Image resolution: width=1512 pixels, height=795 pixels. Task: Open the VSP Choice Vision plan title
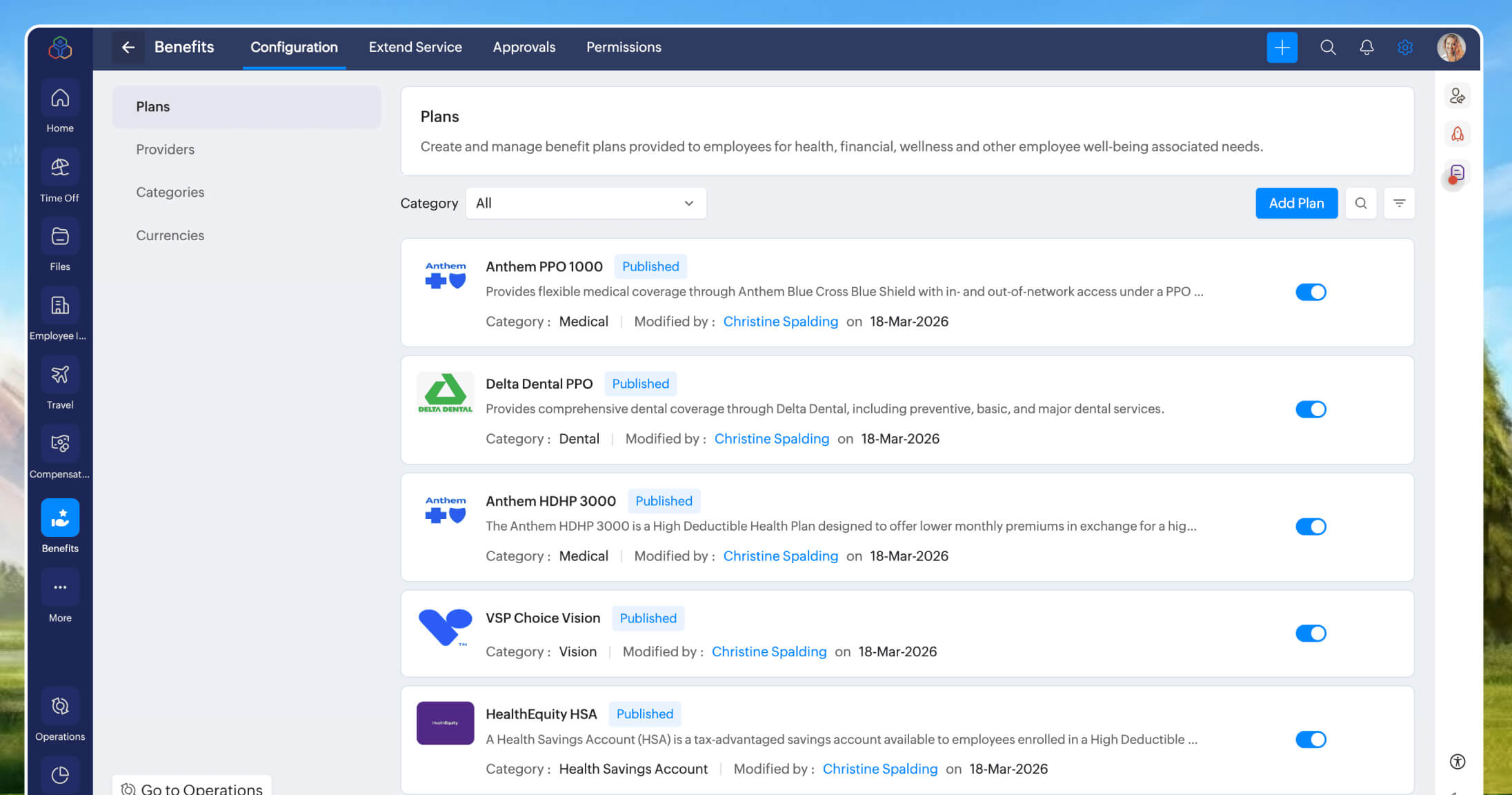(543, 618)
